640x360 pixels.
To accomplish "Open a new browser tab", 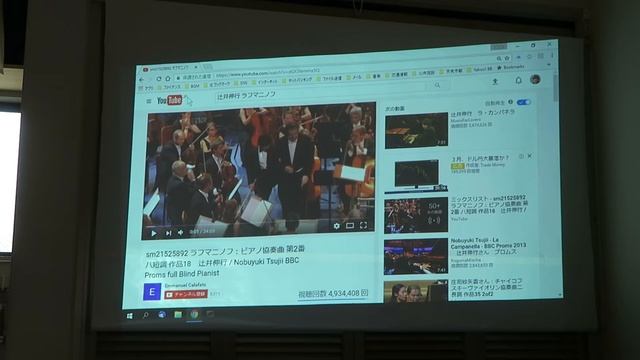I will (x=208, y=66).
